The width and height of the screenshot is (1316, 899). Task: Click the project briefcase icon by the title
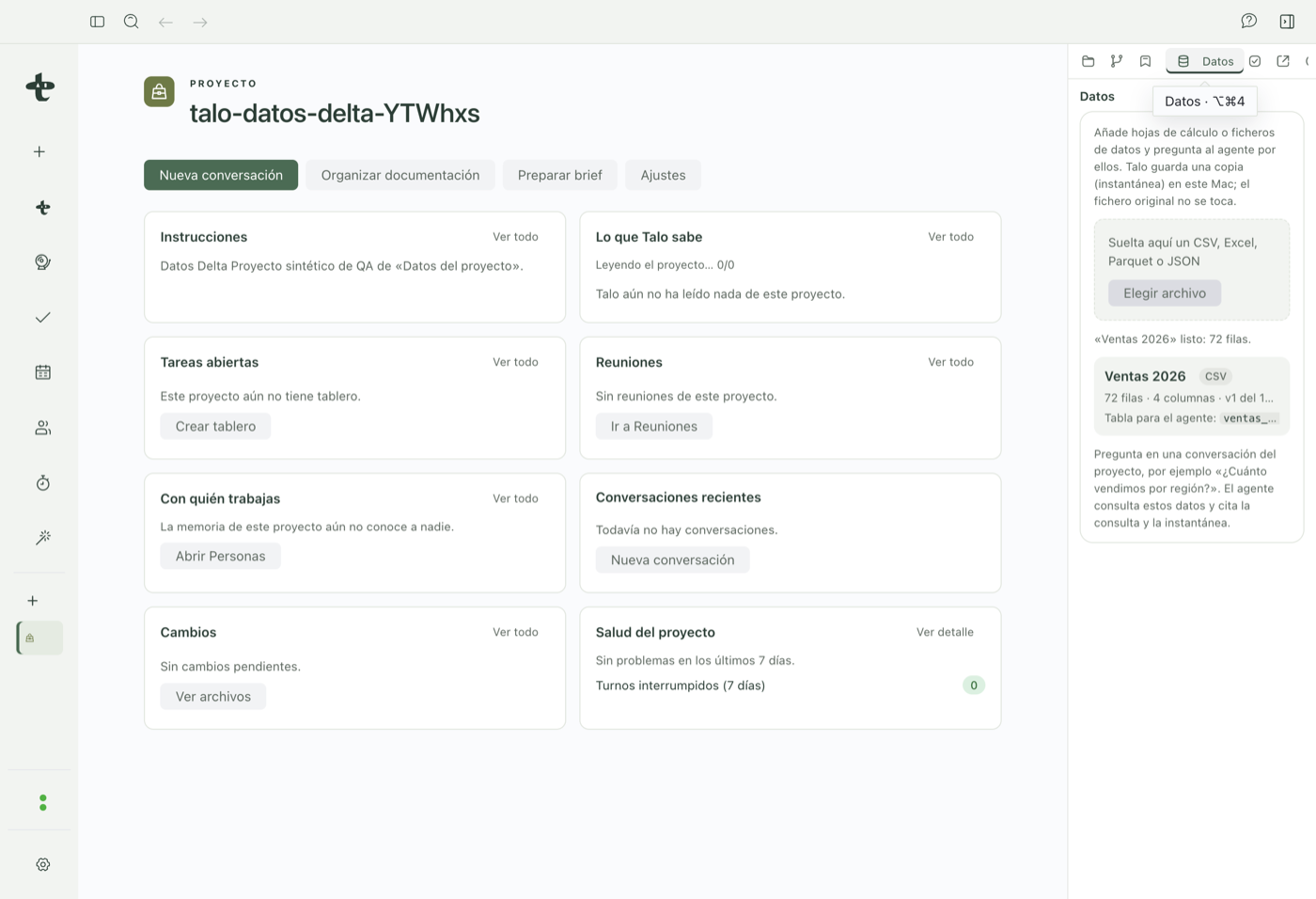tap(159, 91)
